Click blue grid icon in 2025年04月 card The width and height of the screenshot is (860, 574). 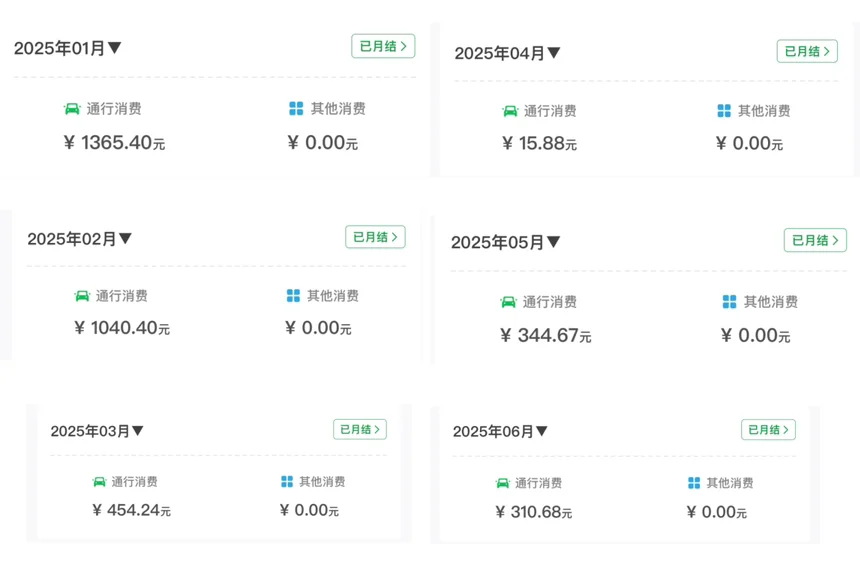pos(724,111)
